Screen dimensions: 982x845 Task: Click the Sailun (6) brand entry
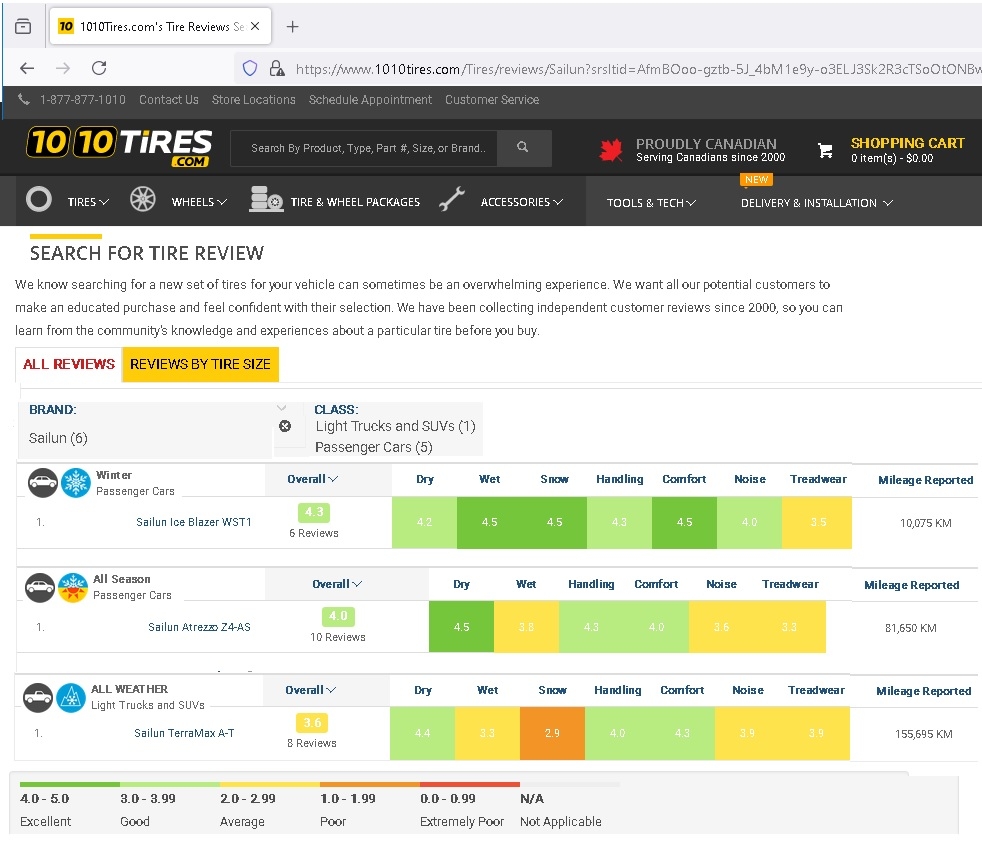[58, 438]
